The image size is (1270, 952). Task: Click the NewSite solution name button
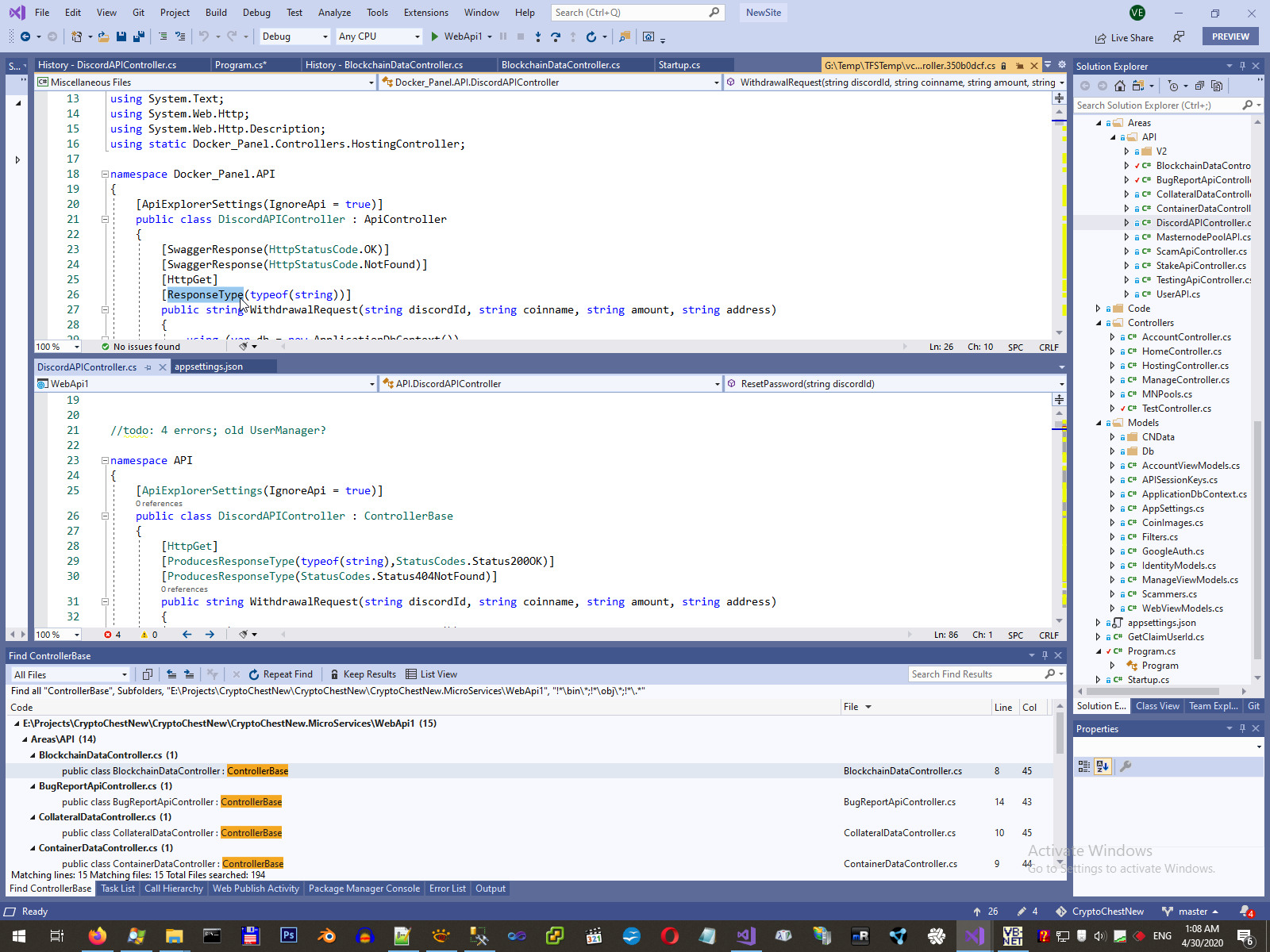(764, 13)
